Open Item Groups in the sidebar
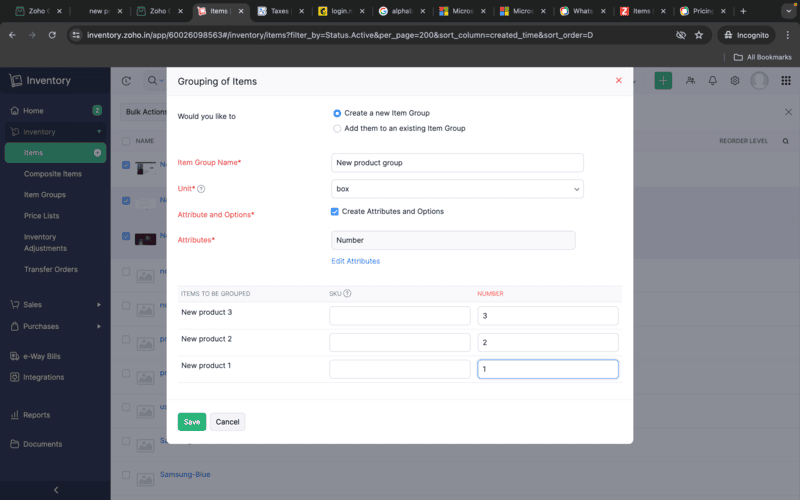 click(x=45, y=195)
